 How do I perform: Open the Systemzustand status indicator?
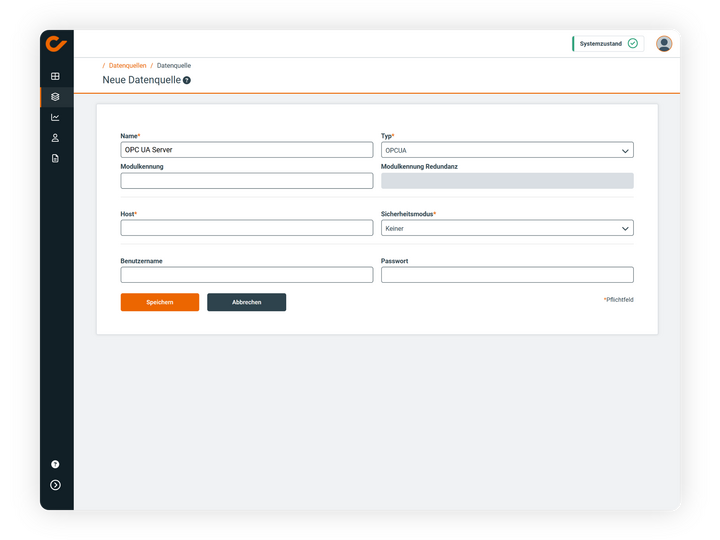(607, 44)
